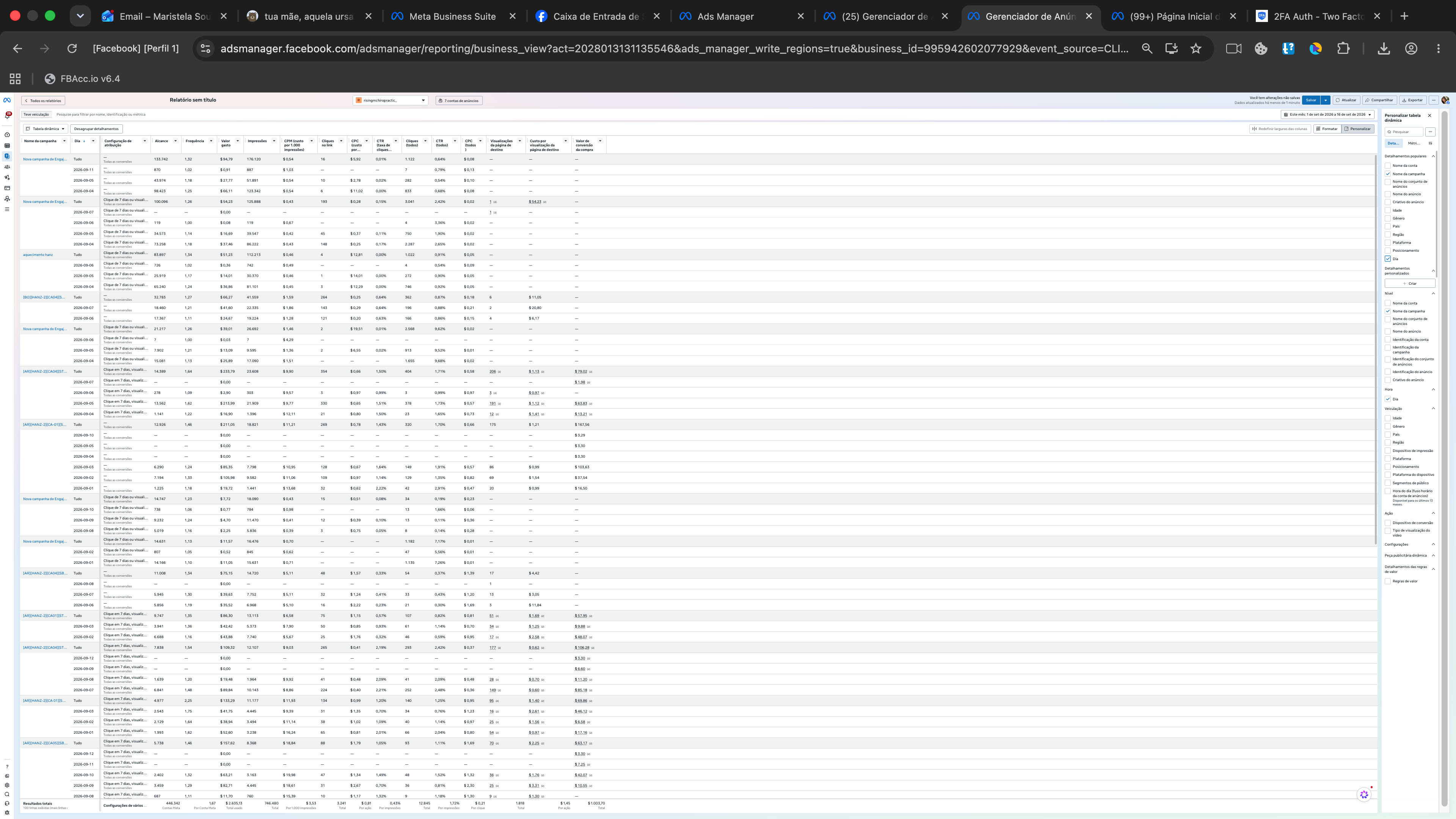Open the all-tools hamburger menu in sidebar
The width and height of the screenshot is (1456, 819).
pyautogui.click(x=7, y=209)
